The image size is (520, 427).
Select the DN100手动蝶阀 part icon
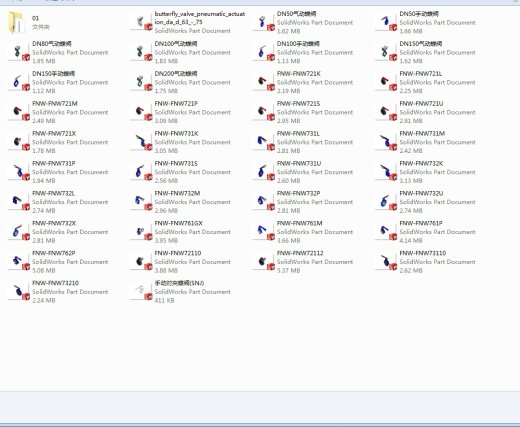[x=264, y=52]
